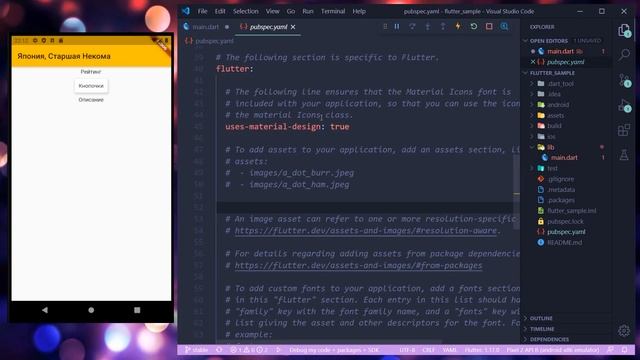Screen dimensions: 640x360
Task: Click the Step Into debug icon
Action: (427, 27)
